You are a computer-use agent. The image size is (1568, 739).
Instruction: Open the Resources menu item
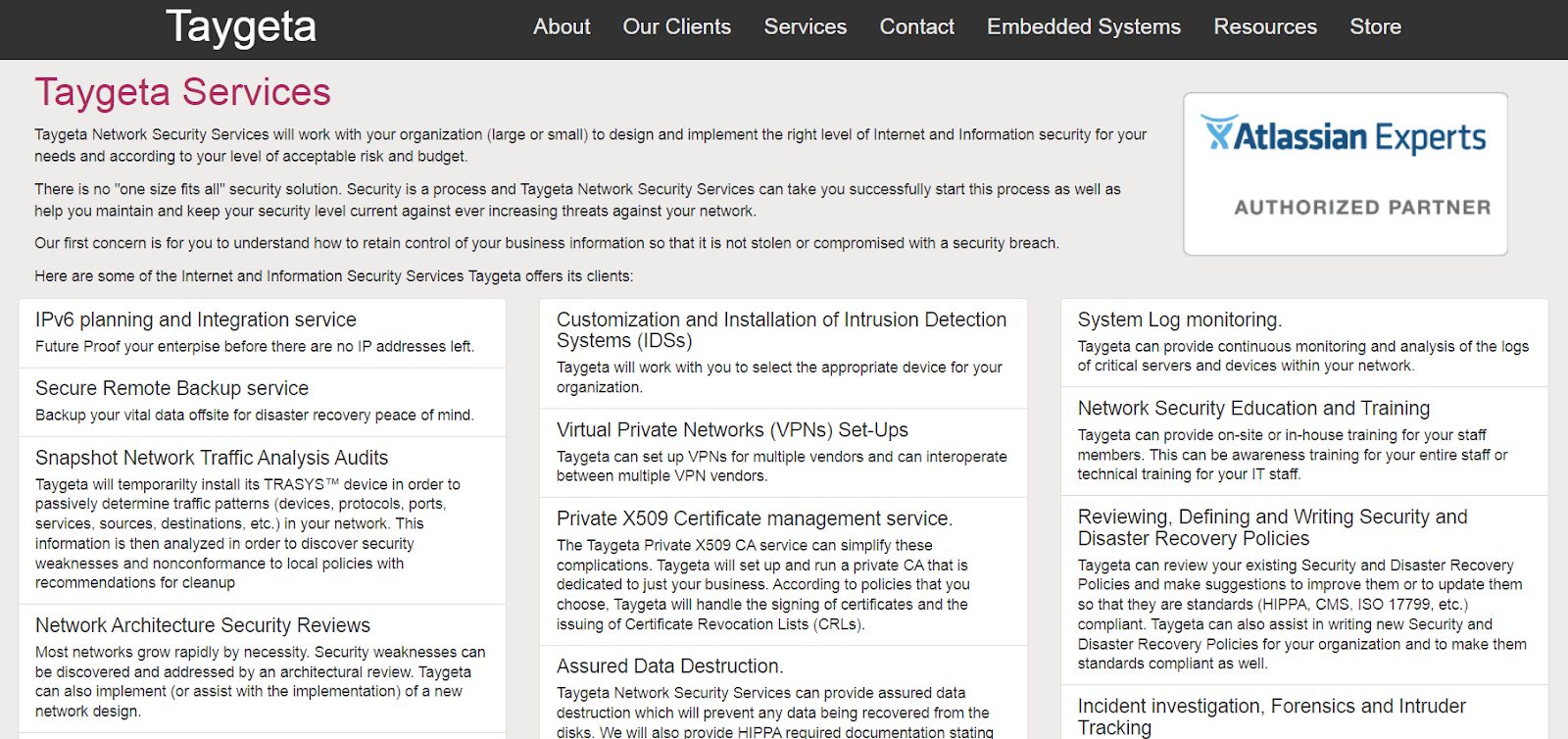[x=1265, y=26]
